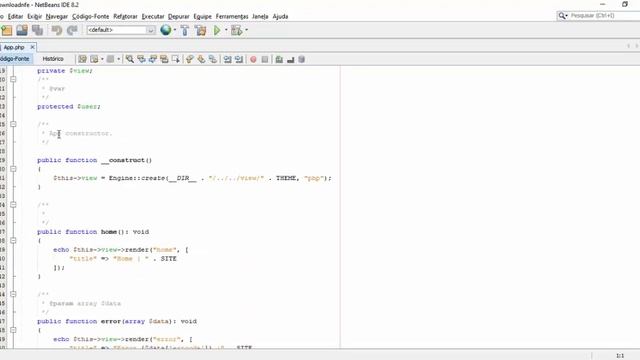
Task: Click the Uncomment icon in editor toolbar
Action: point(291,60)
